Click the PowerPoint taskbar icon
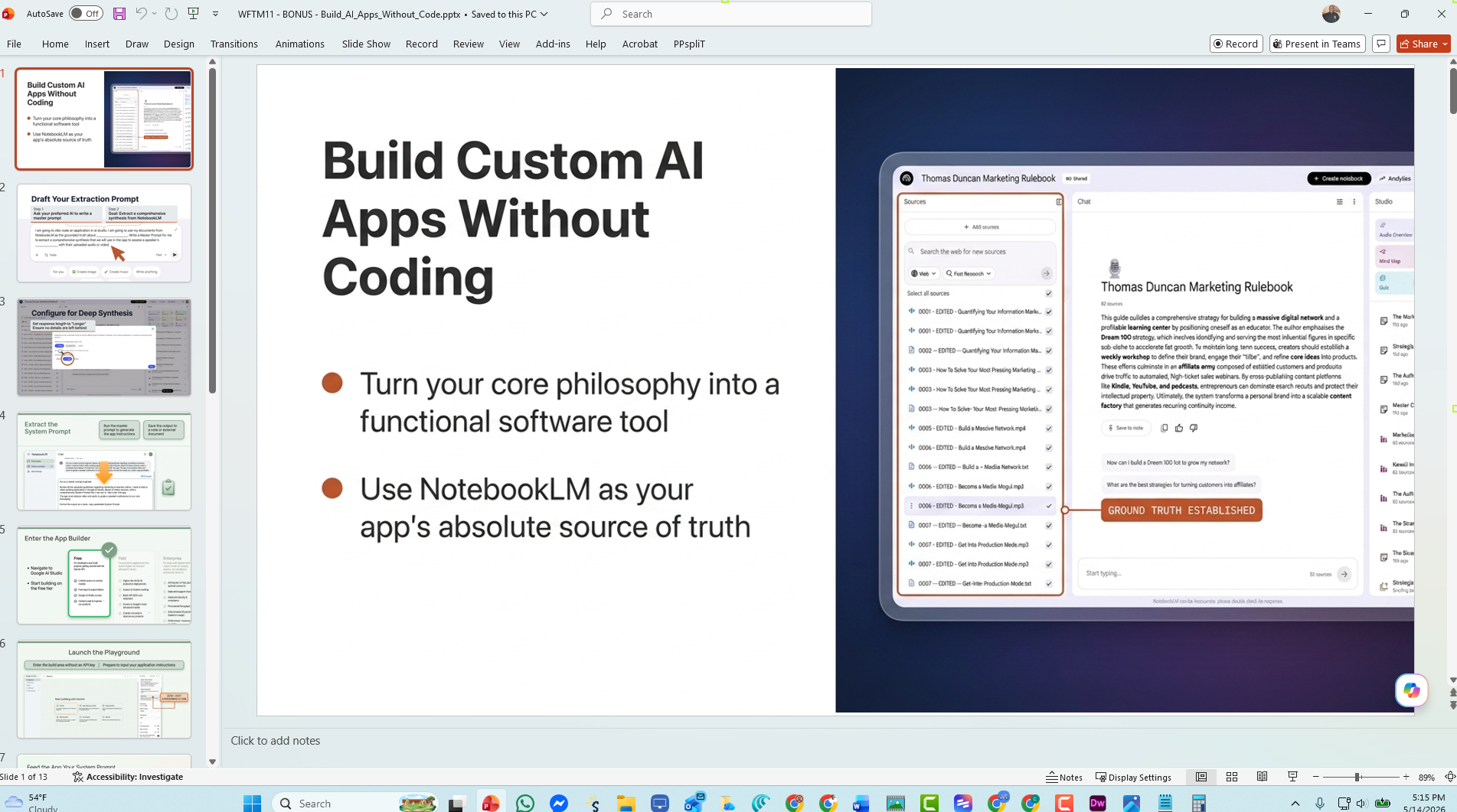This screenshot has height=812, width=1457. click(491, 803)
